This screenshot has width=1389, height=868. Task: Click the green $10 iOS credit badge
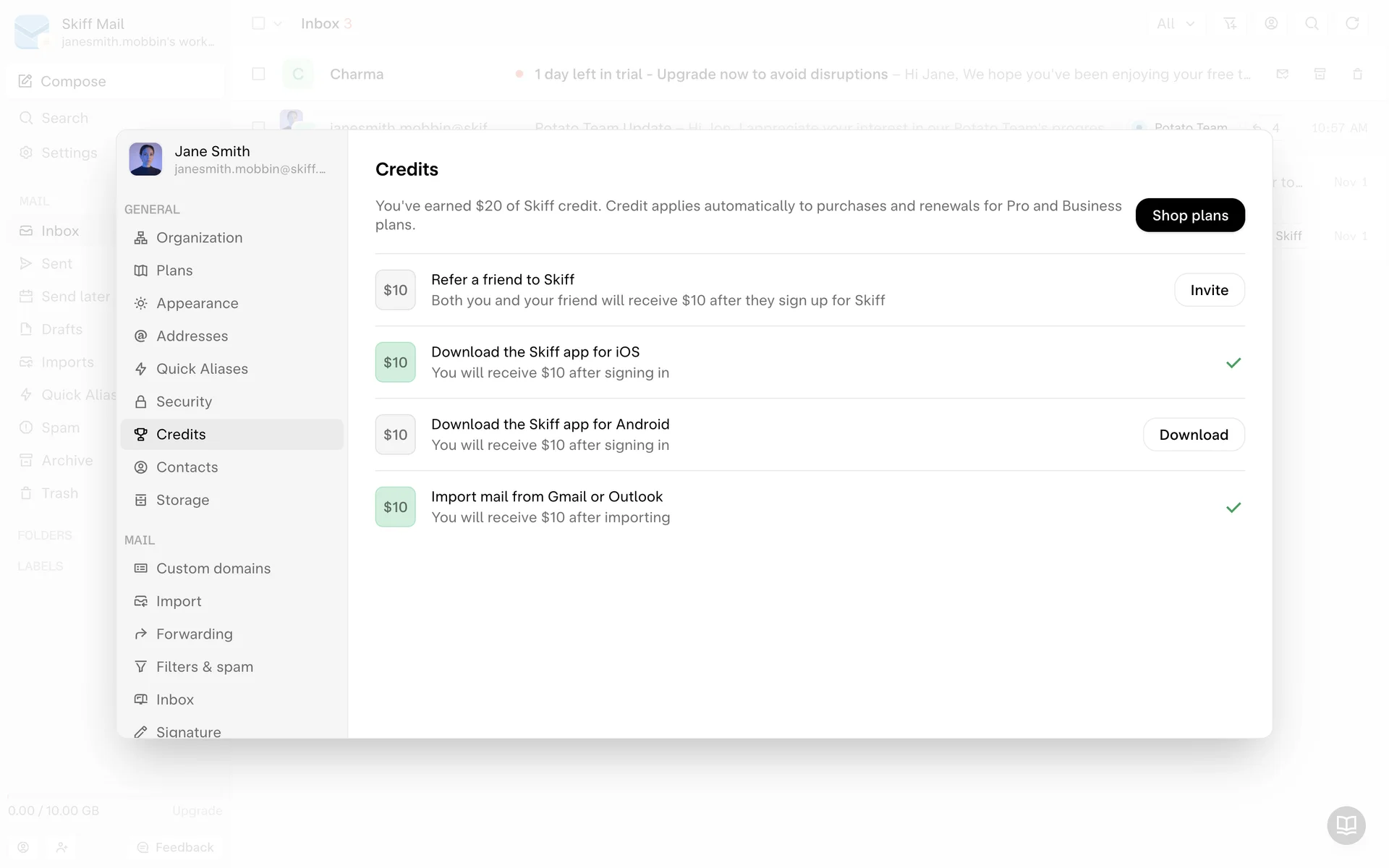395,362
